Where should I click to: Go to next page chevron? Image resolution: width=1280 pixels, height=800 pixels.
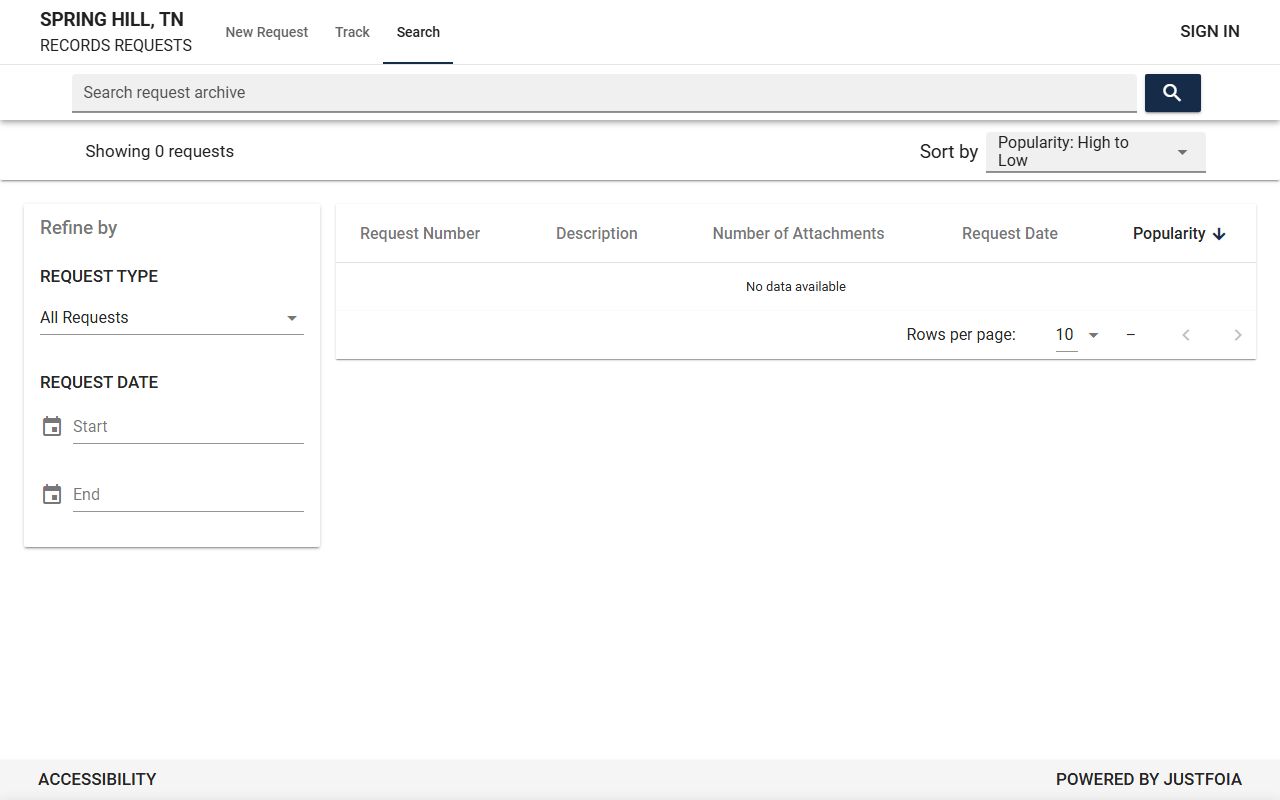click(1237, 335)
